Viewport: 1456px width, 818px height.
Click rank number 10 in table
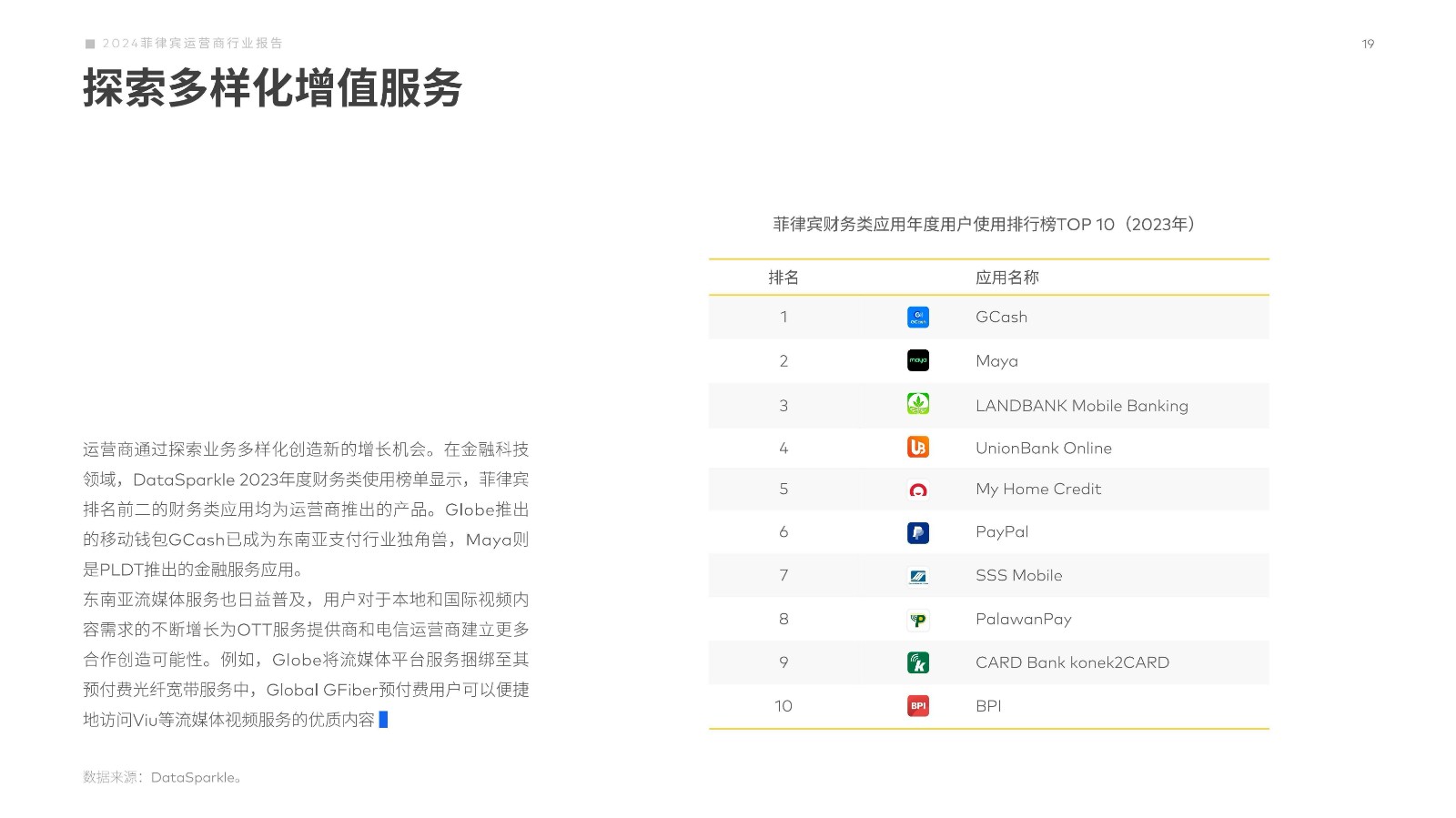pyautogui.click(x=784, y=706)
